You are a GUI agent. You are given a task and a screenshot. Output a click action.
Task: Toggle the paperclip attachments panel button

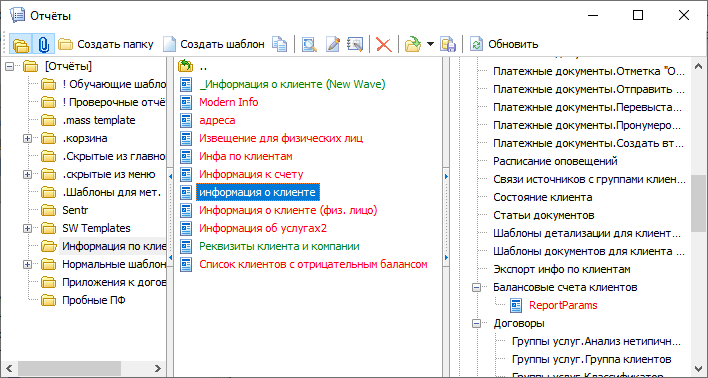[44, 44]
